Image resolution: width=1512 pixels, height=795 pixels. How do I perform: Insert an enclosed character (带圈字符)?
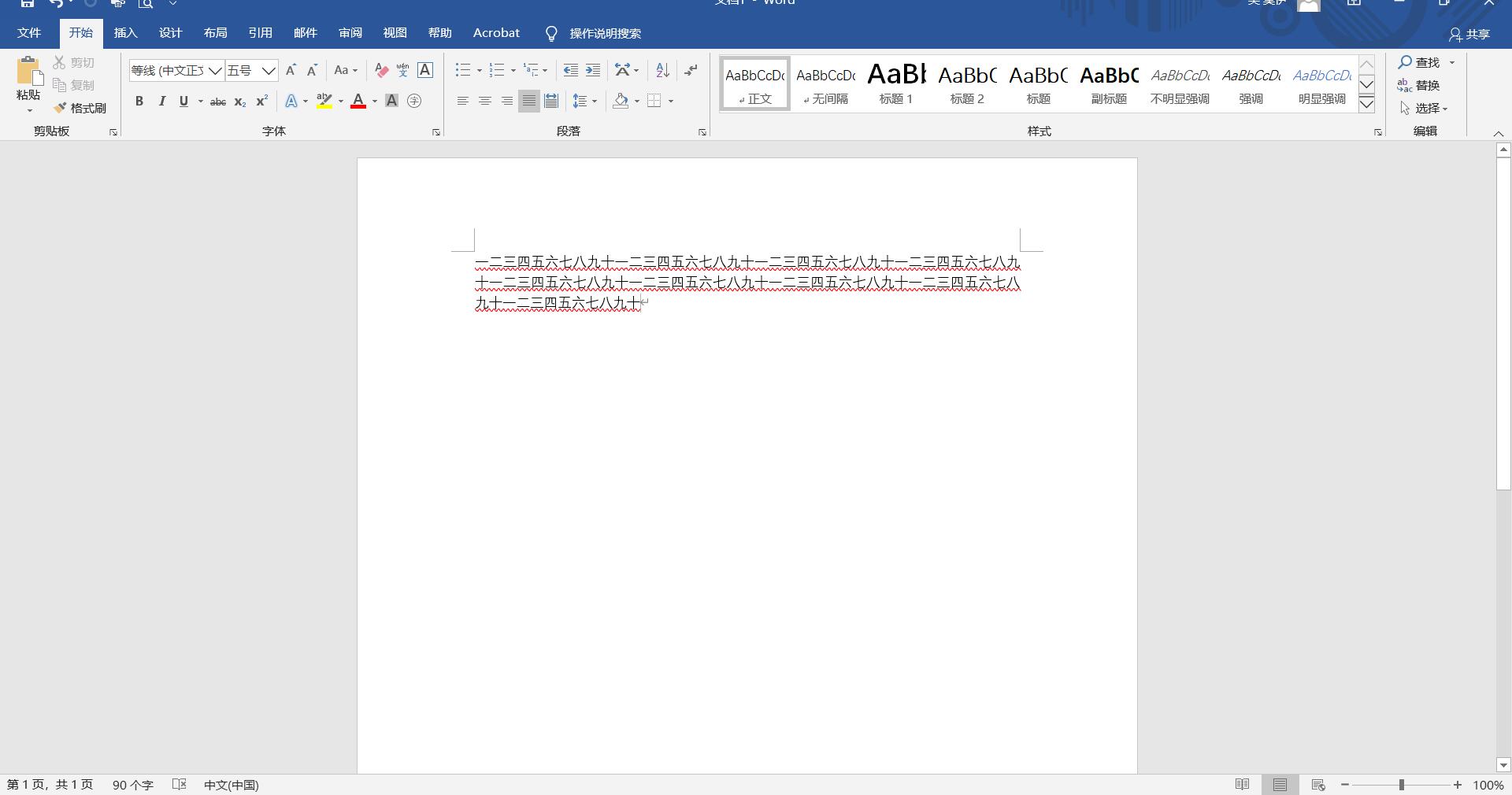pyautogui.click(x=414, y=101)
